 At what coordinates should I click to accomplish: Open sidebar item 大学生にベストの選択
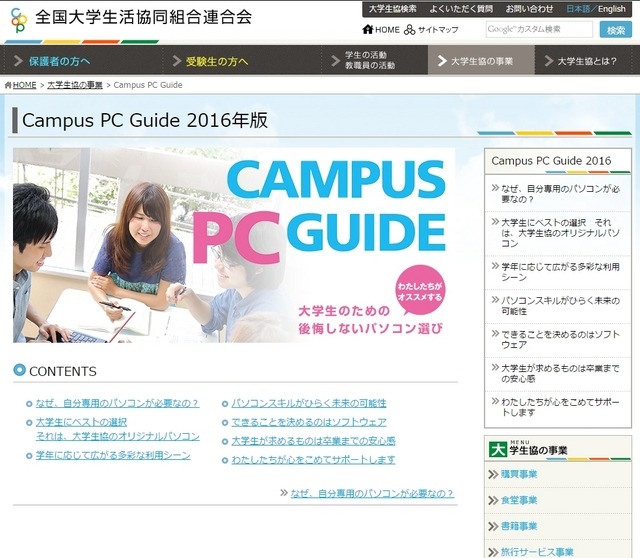[x=558, y=233]
